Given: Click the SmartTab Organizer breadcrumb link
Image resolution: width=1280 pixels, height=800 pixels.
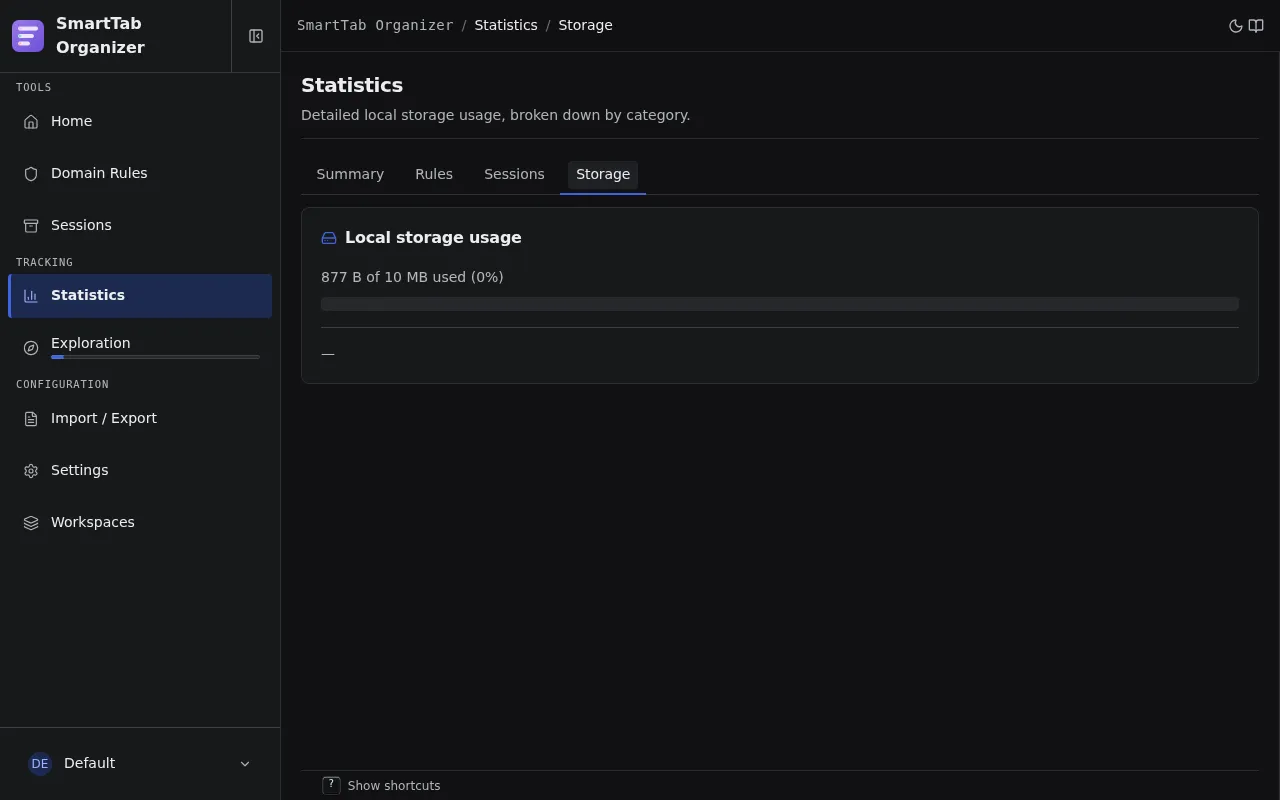Looking at the screenshot, I should click(375, 26).
